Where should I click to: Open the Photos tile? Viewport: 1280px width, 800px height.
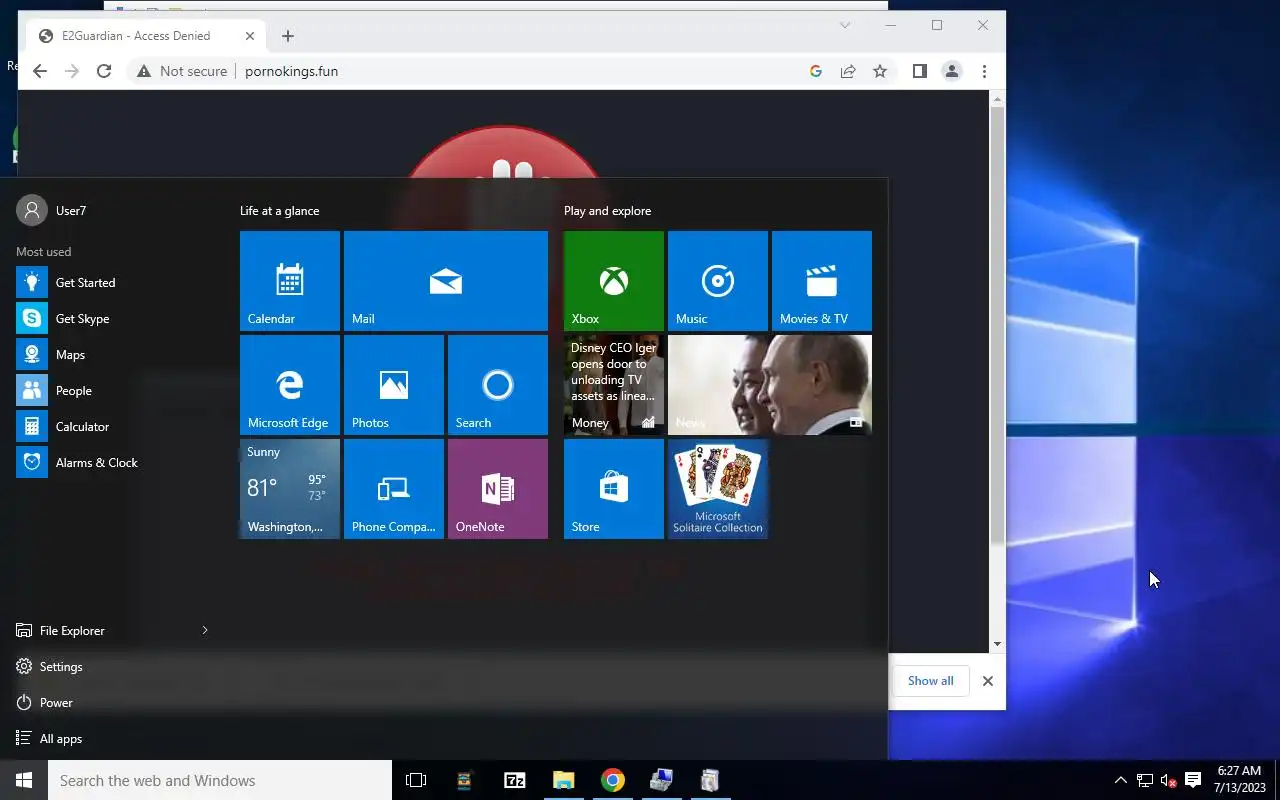[394, 385]
